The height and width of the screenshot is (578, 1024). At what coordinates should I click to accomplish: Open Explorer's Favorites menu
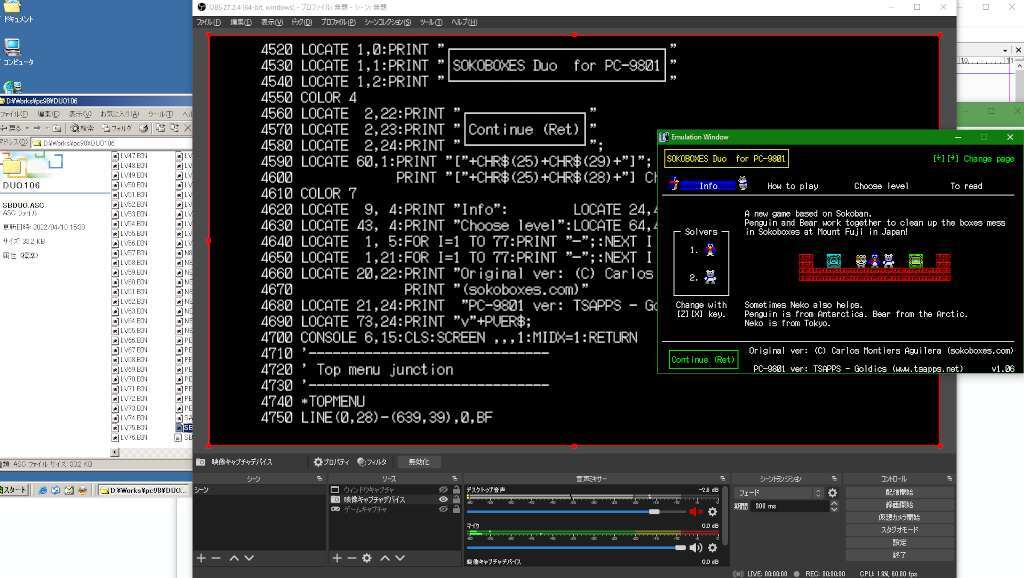120,114
